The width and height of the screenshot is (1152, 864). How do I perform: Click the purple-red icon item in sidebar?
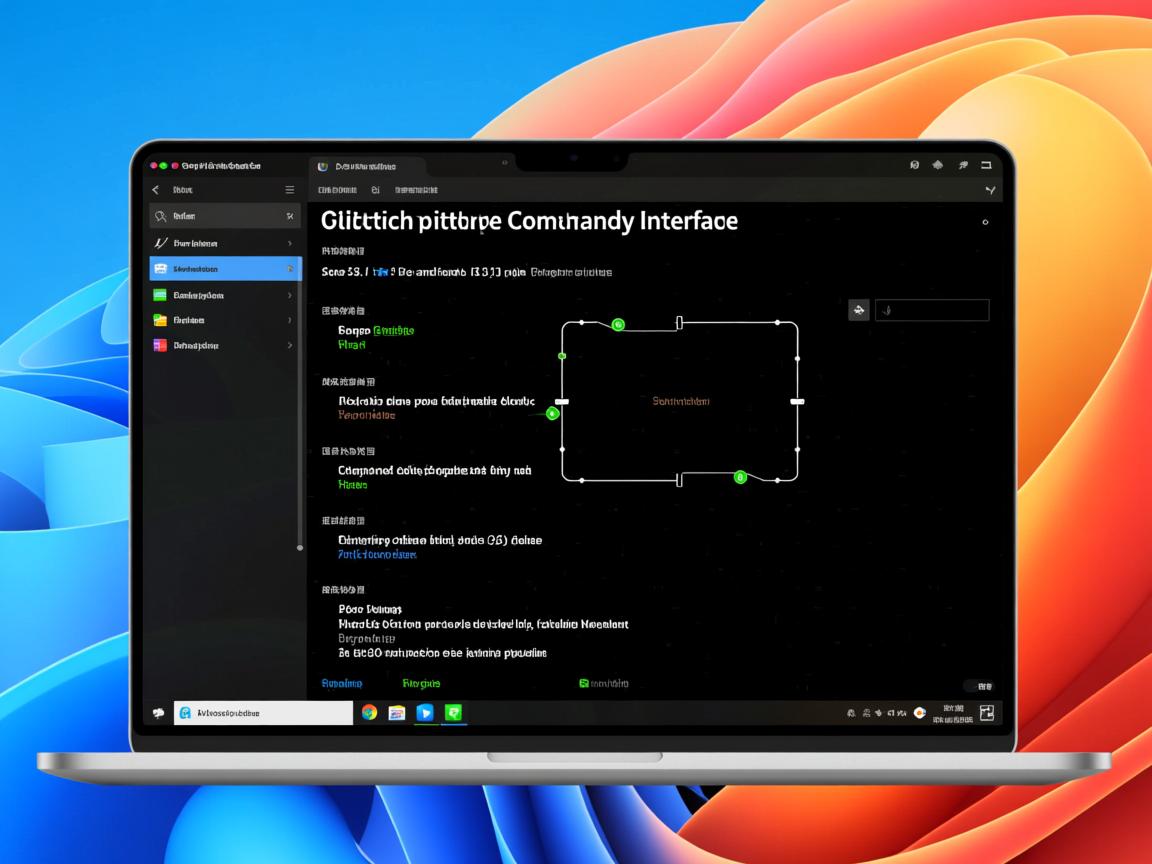click(160, 345)
